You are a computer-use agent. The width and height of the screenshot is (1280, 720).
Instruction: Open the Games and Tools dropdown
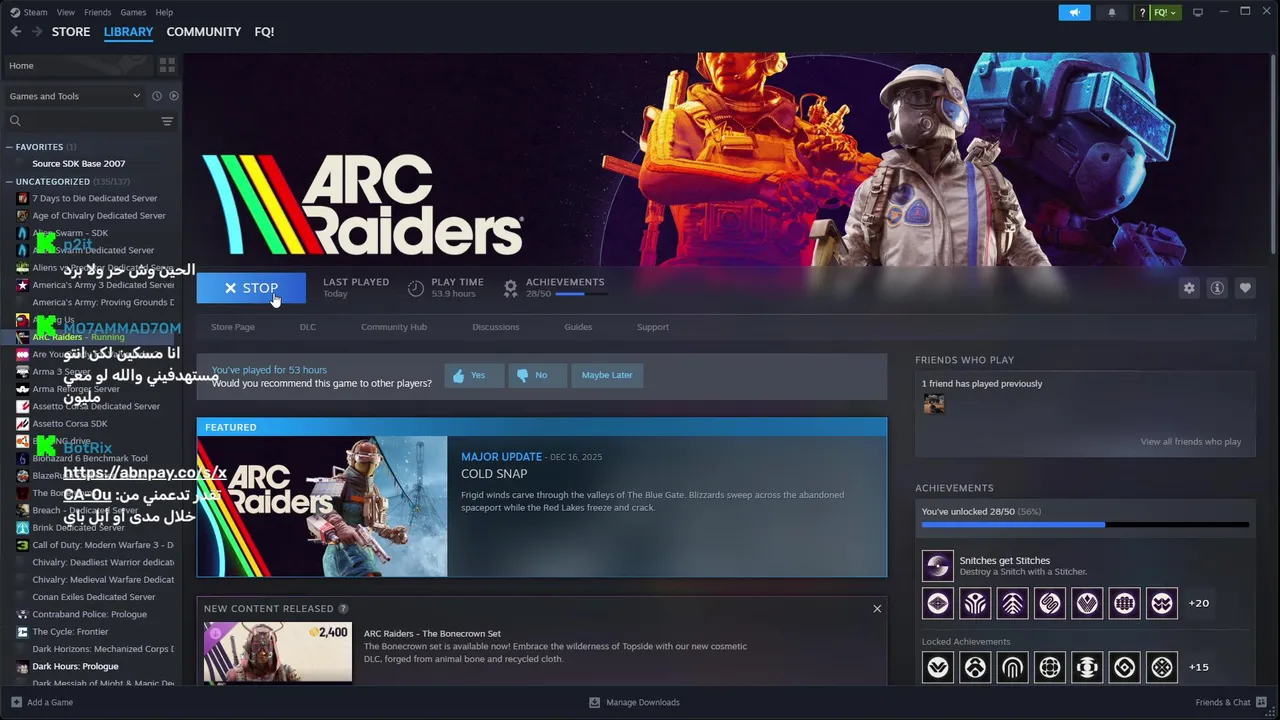pyautogui.click(x=75, y=96)
